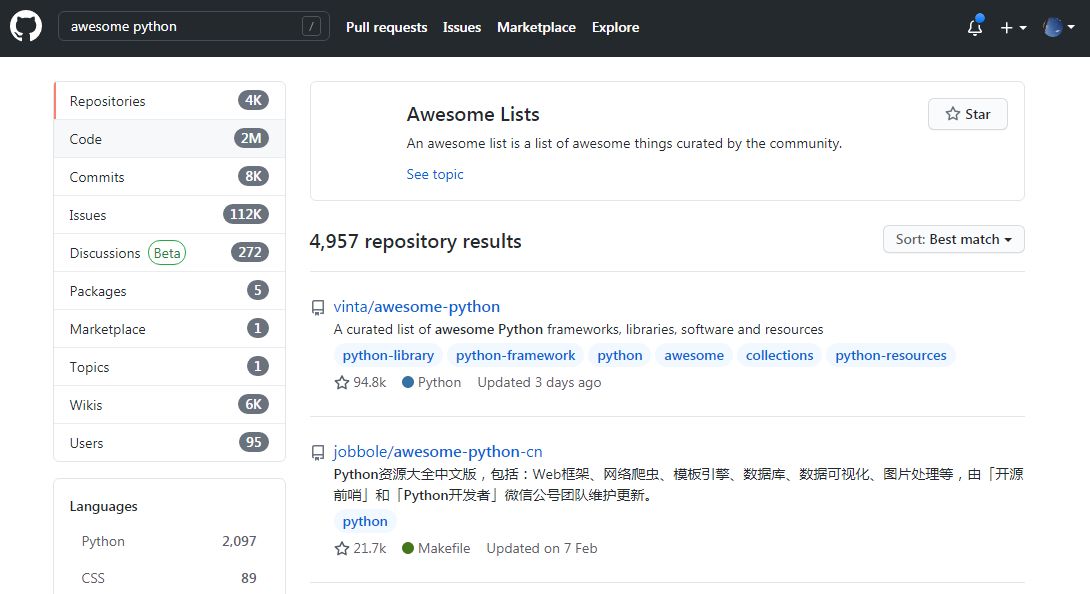Viewport: 1090px width, 594px height.
Task: Click the python-resources topic tag
Action: (890, 355)
